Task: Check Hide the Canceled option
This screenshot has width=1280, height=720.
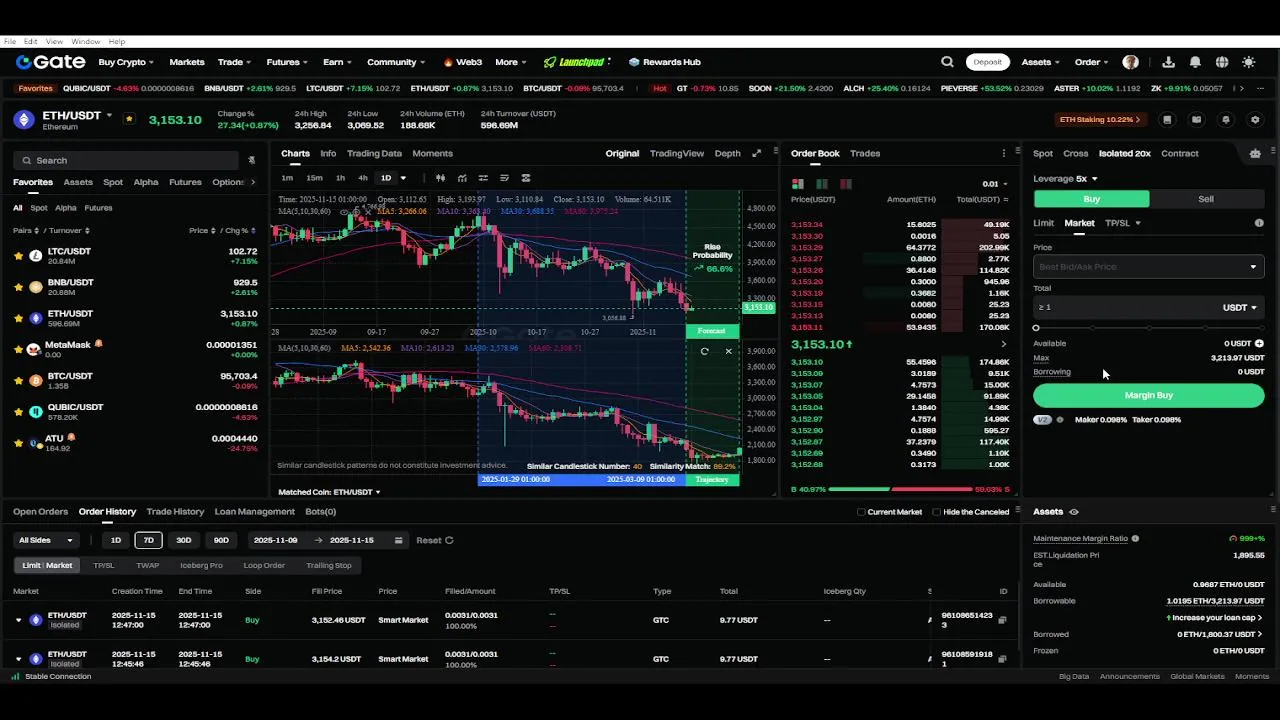Action: (936, 512)
